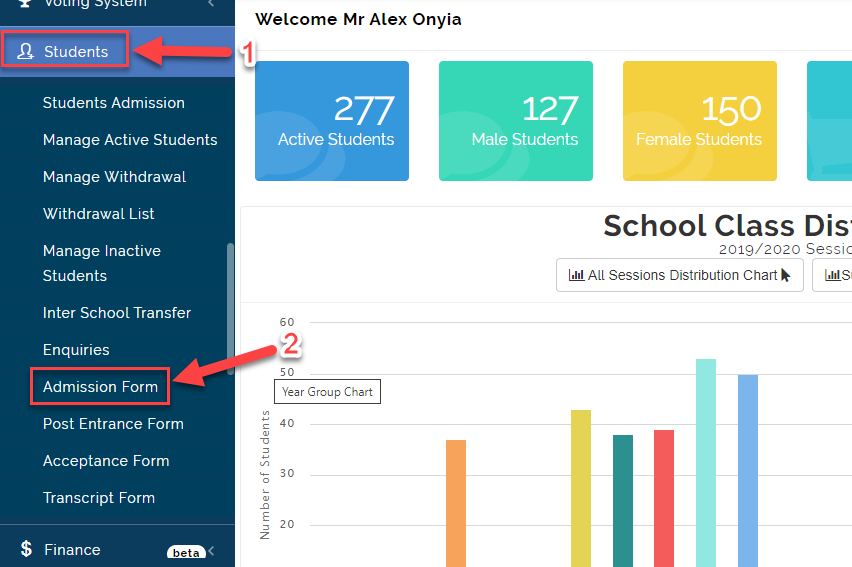Click the 'Welcome Mr Alex Onyia' heading

(358, 19)
